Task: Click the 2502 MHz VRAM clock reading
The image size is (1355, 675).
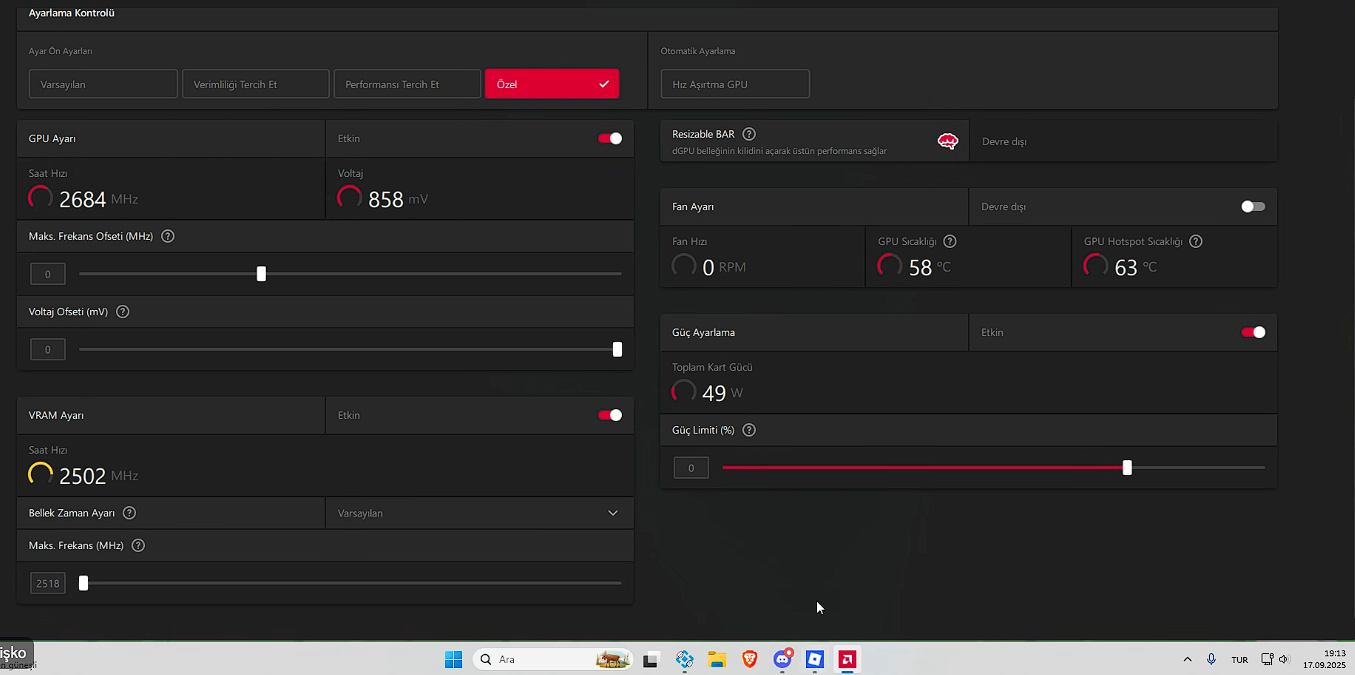Action: point(98,476)
